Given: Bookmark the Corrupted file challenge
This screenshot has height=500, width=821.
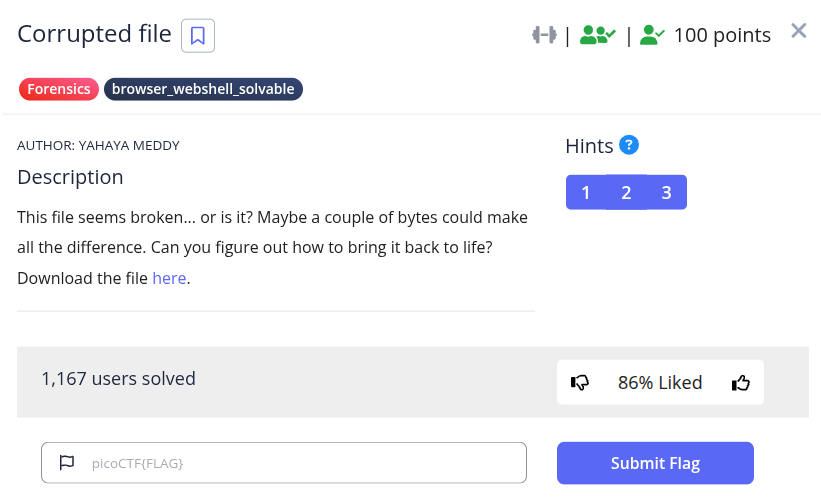Looking at the screenshot, I should 198,36.
